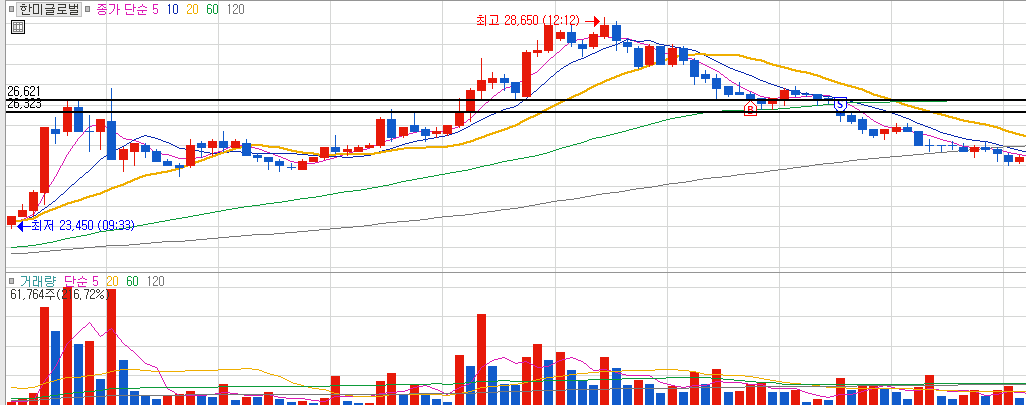1026x405 pixels.
Task: Click the orange 20 volume average label
Action: click(113, 281)
